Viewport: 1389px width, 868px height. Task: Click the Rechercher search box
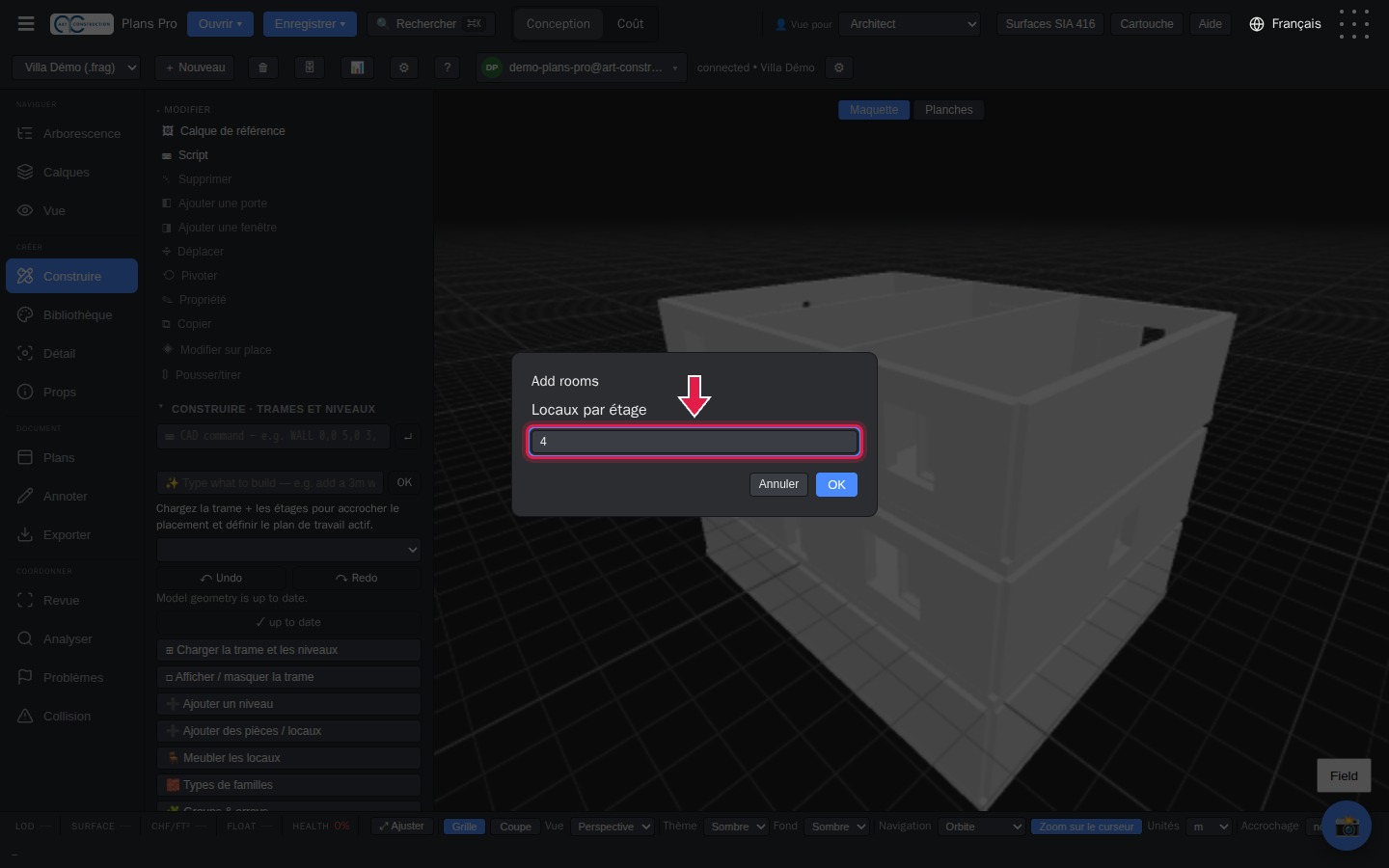click(x=430, y=24)
